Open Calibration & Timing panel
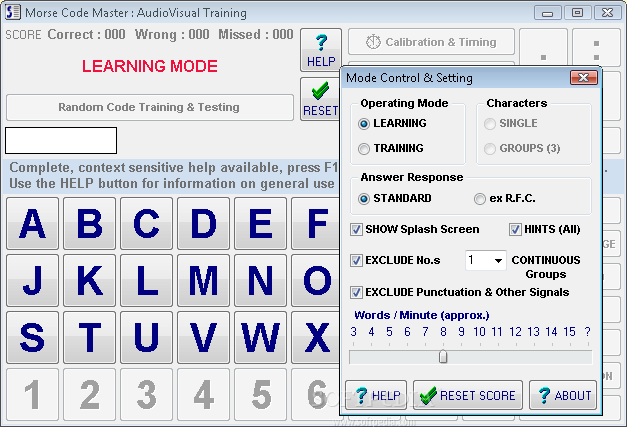 pyautogui.click(x=431, y=42)
